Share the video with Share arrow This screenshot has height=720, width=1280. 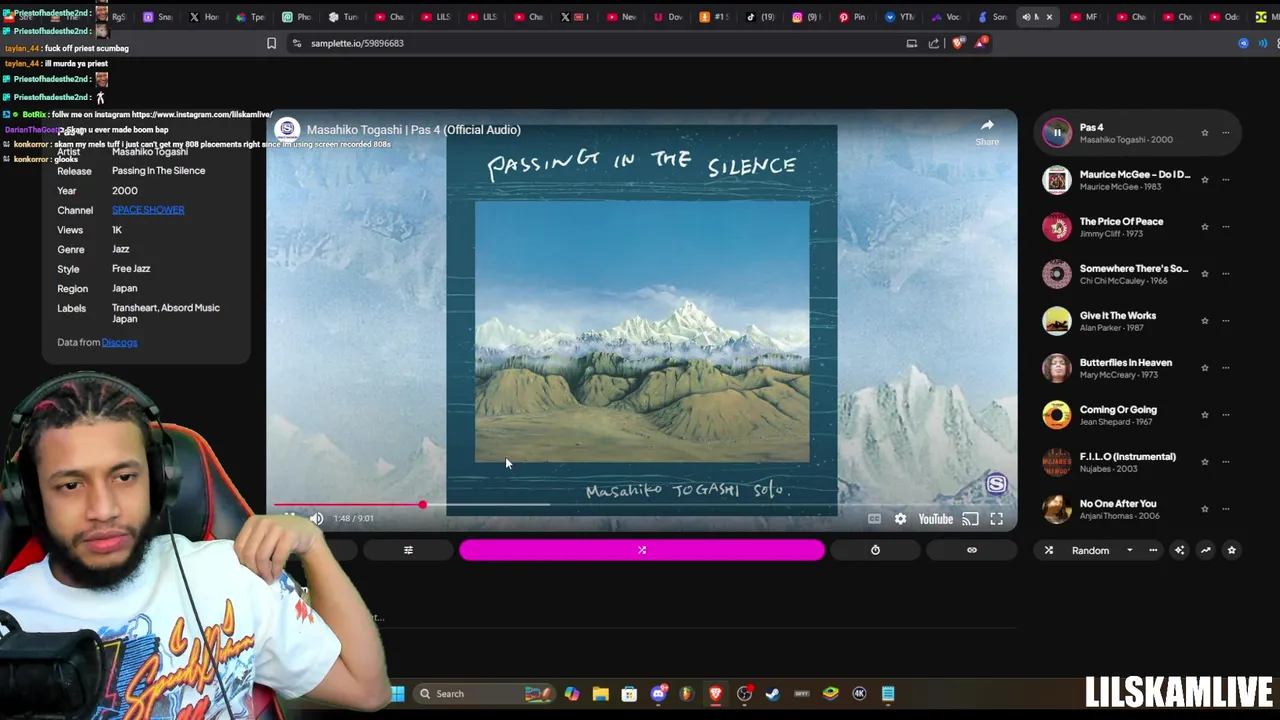[x=987, y=131]
